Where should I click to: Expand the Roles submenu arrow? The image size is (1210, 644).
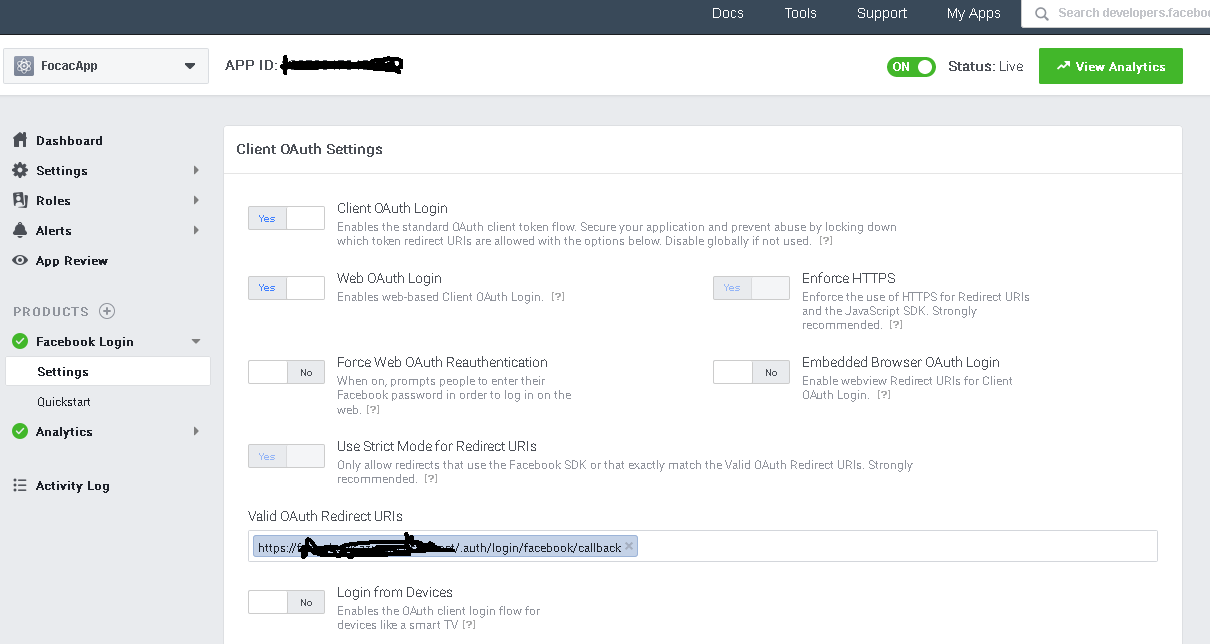[x=196, y=200]
